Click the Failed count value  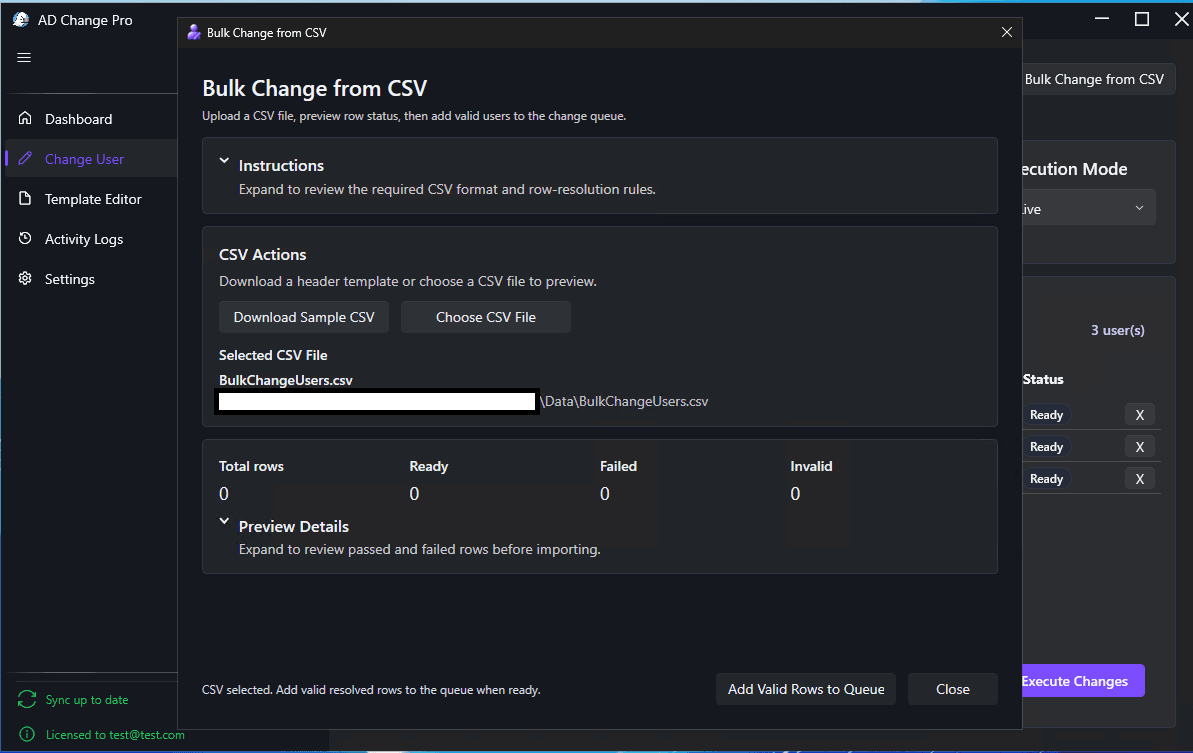click(604, 494)
